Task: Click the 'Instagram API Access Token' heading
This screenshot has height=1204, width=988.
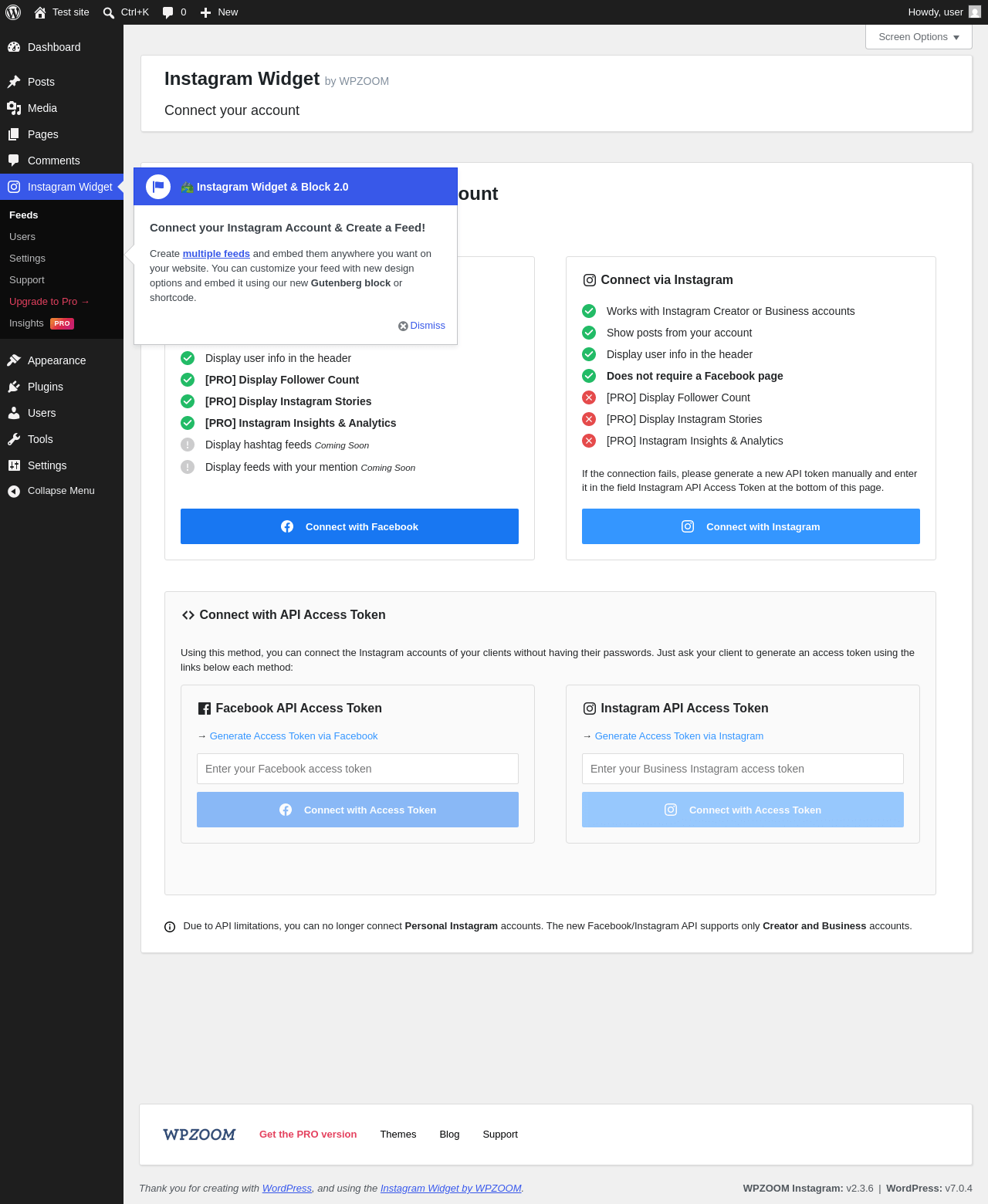Action: pyautogui.click(x=685, y=709)
